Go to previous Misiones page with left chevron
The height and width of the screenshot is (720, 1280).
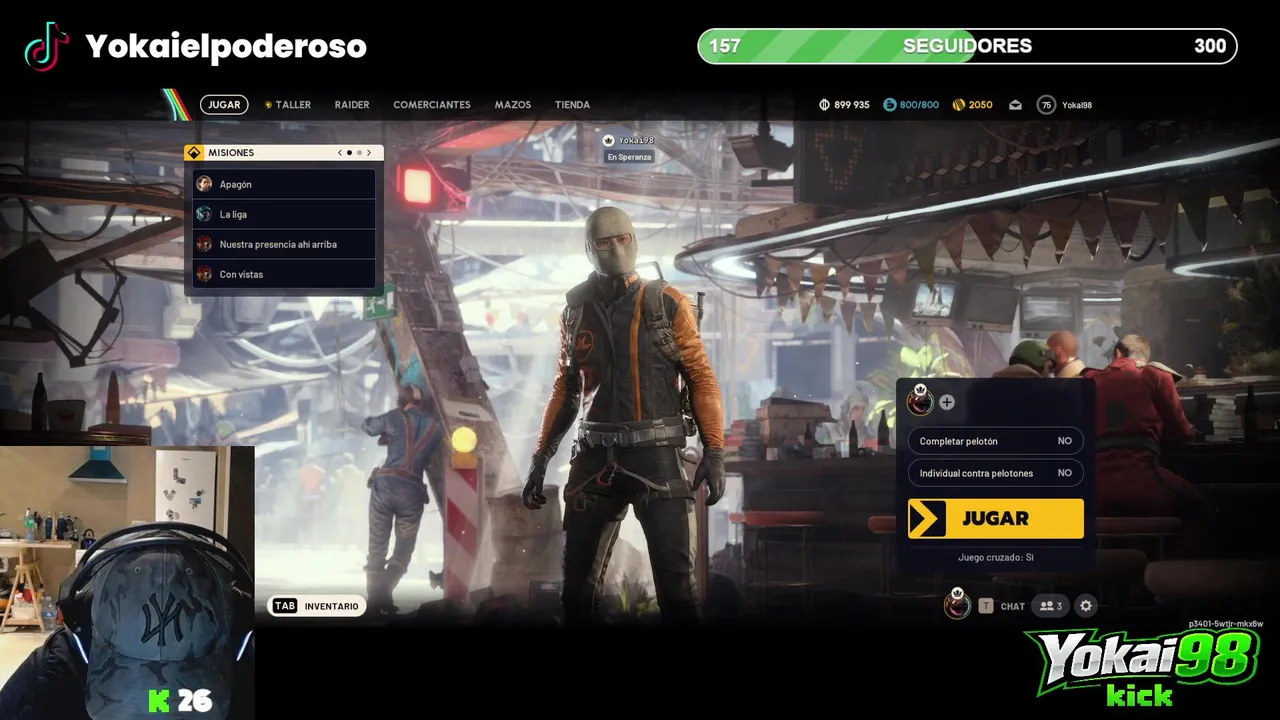click(339, 153)
